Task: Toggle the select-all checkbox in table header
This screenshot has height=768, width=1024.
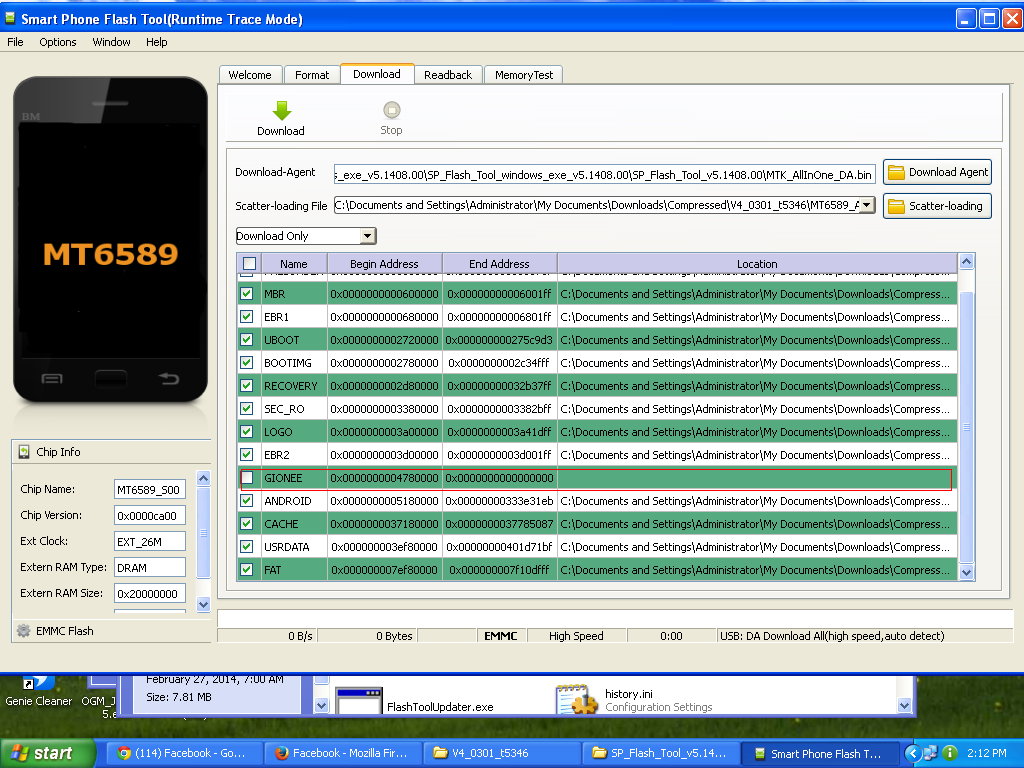Action: pyautogui.click(x=249, y=264)
